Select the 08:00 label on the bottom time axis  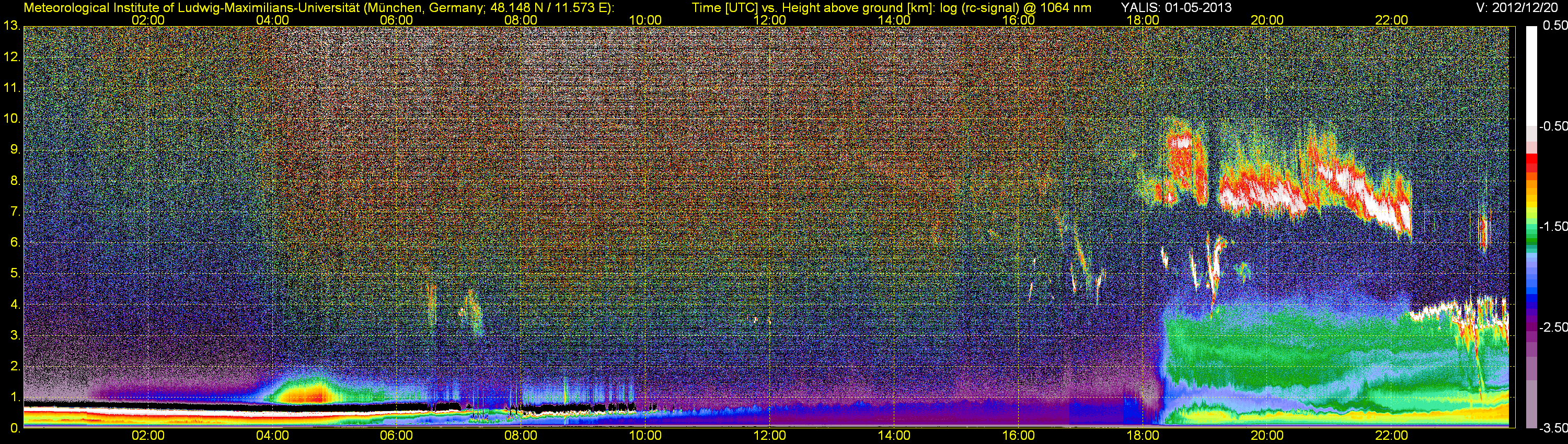(x=521, y=436)
